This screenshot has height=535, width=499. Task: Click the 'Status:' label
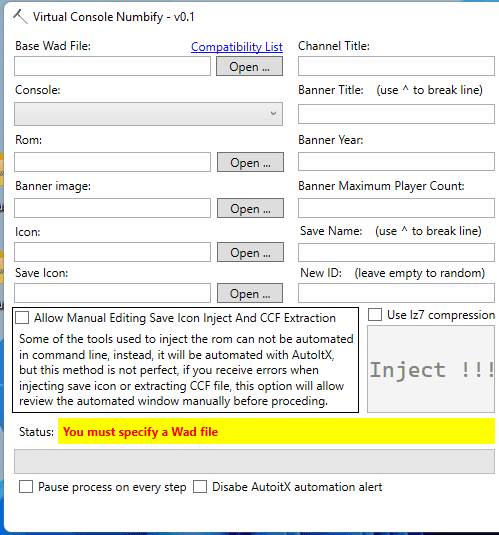(x=36, y=432)
